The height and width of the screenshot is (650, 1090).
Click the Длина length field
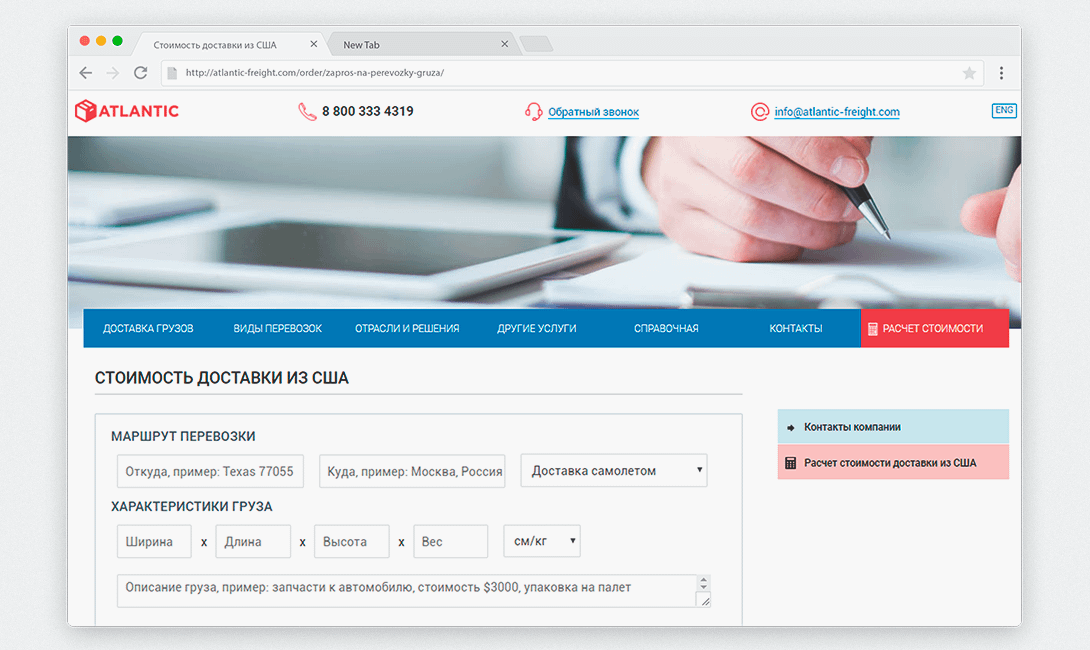253,542
